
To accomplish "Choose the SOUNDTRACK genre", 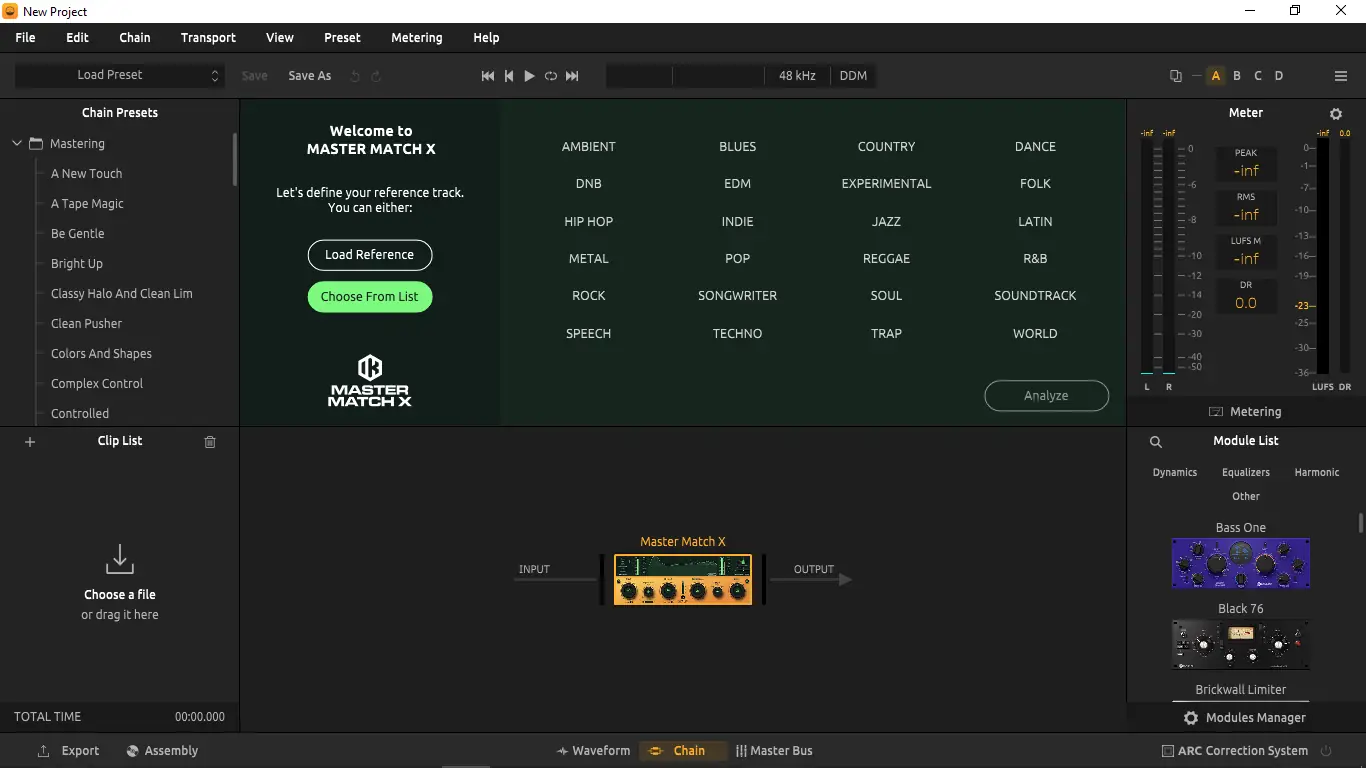I will 1035,296.
